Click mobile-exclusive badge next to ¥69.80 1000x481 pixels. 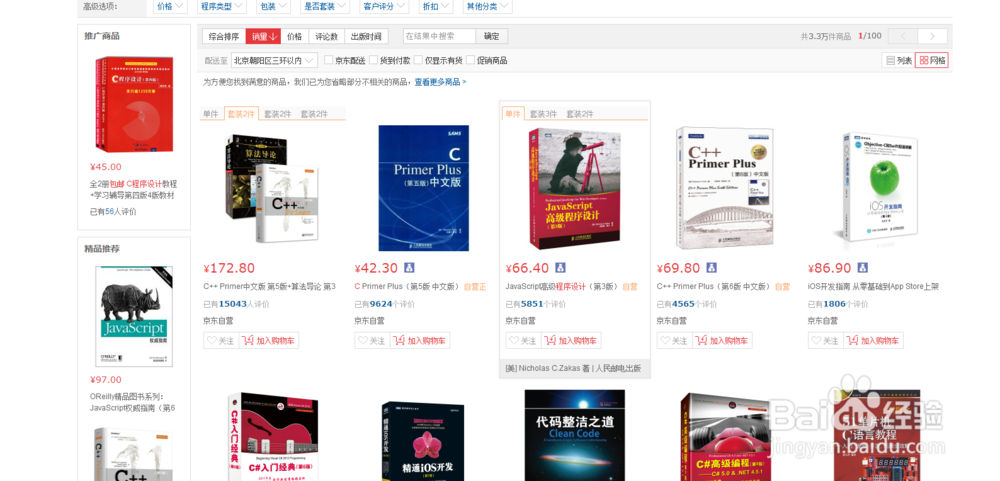point(711,268)
